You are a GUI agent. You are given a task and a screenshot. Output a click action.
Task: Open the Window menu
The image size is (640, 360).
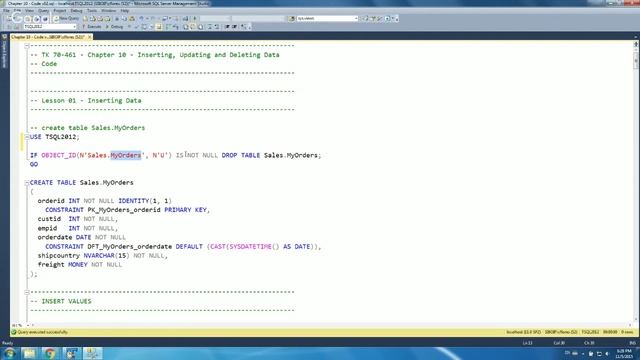pyautogui.click(x=108, y=11)
